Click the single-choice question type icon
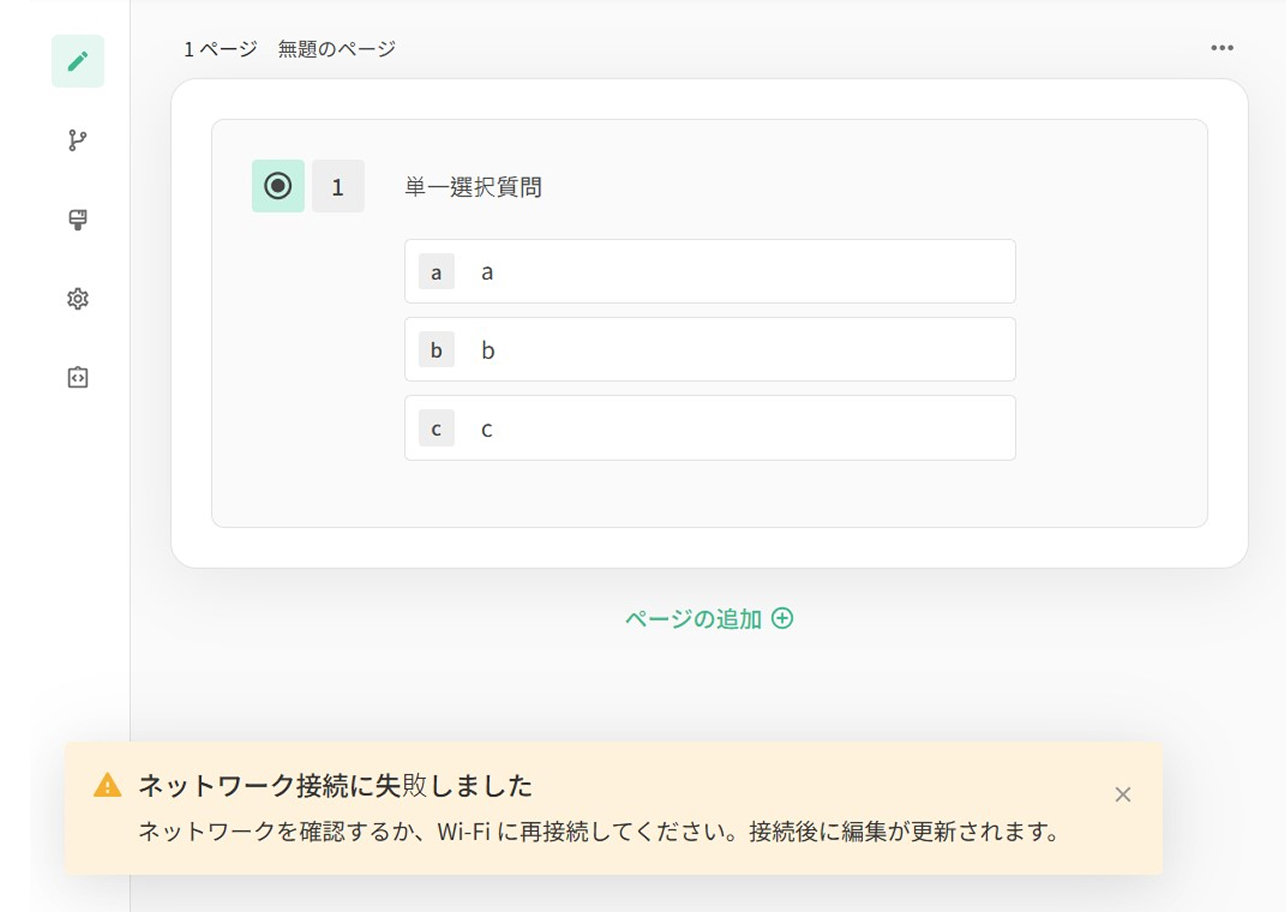The width and height of the screenshot is (1287, 912). pos(278,186)
